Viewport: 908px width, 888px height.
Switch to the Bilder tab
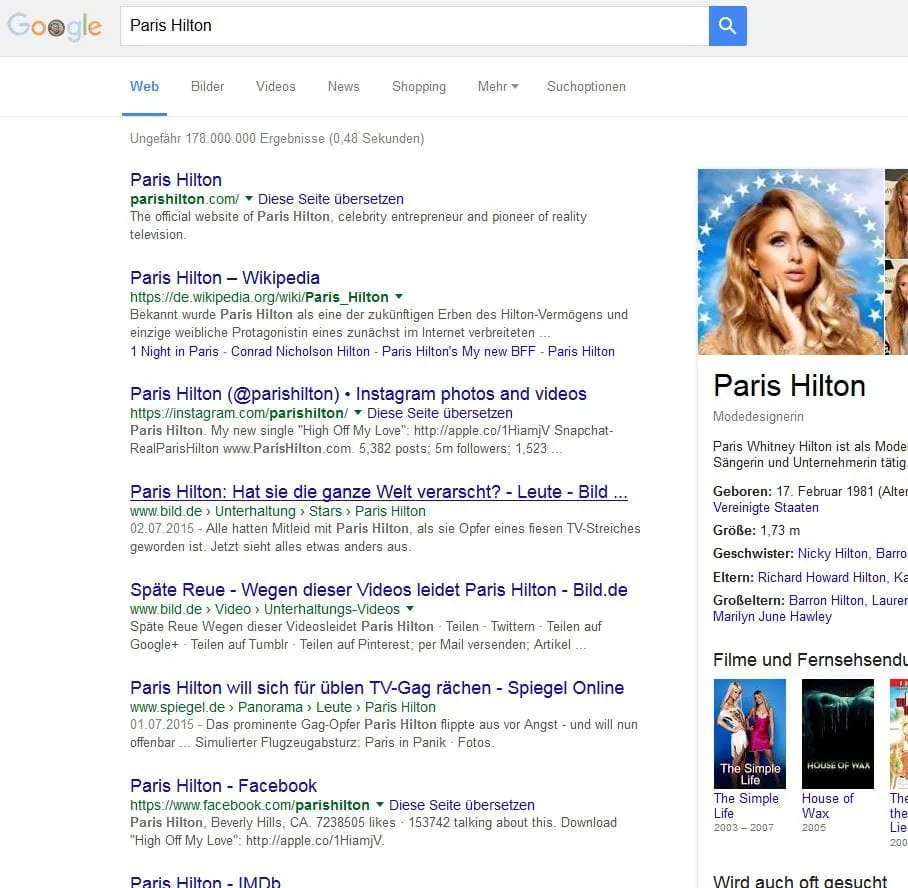click(x=207, y=87)
